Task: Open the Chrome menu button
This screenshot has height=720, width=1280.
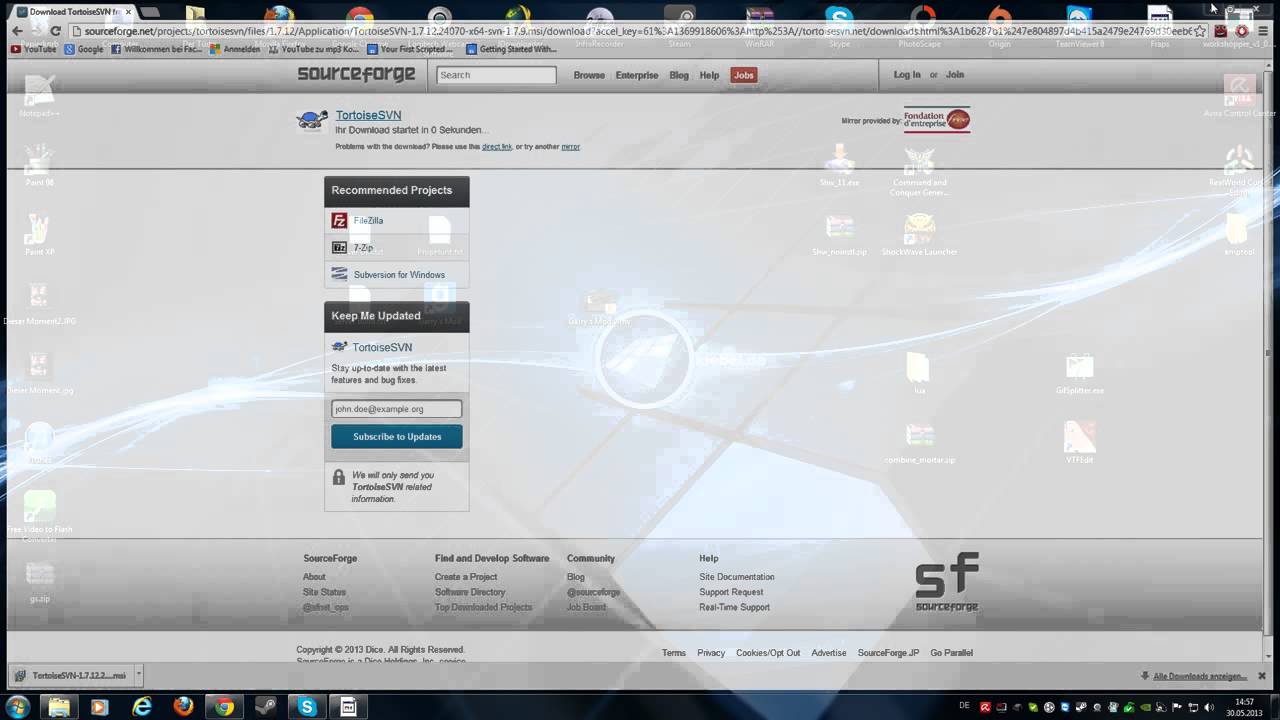Action: (x=1263, y=31)
